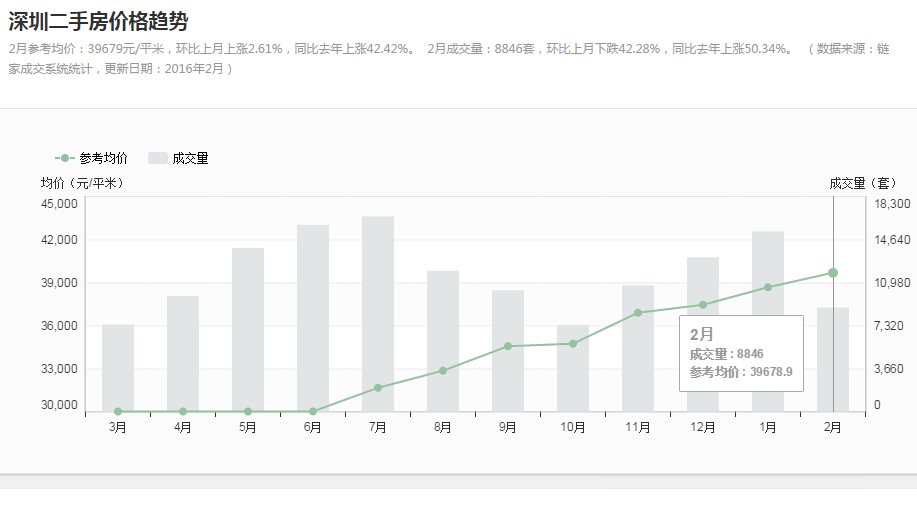Select the 12月 price data point
This screenshot has width=917, height=512.
[x=703, y=305]
